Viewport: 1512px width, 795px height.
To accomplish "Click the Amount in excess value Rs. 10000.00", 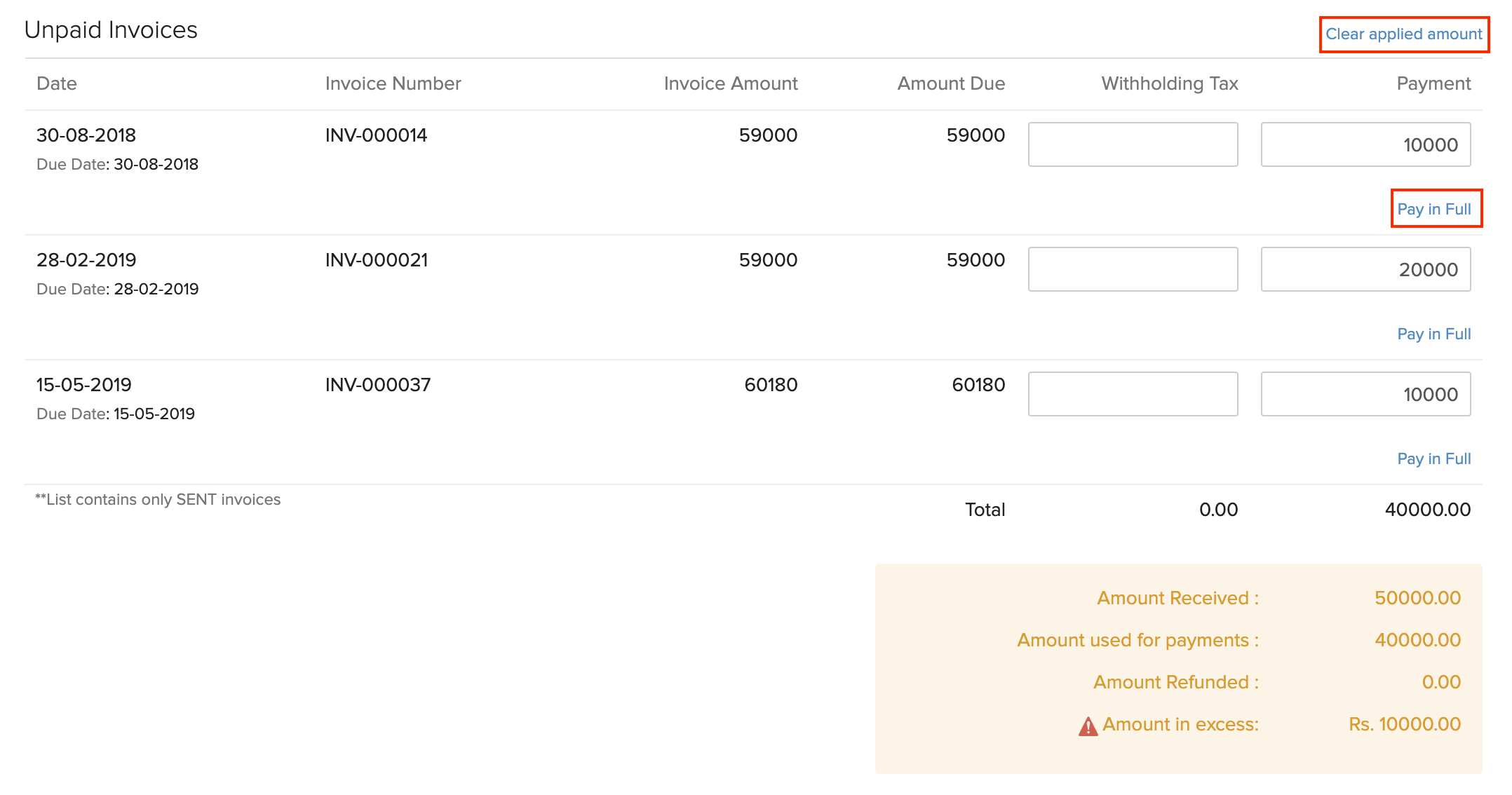I will click(1405, 724).
